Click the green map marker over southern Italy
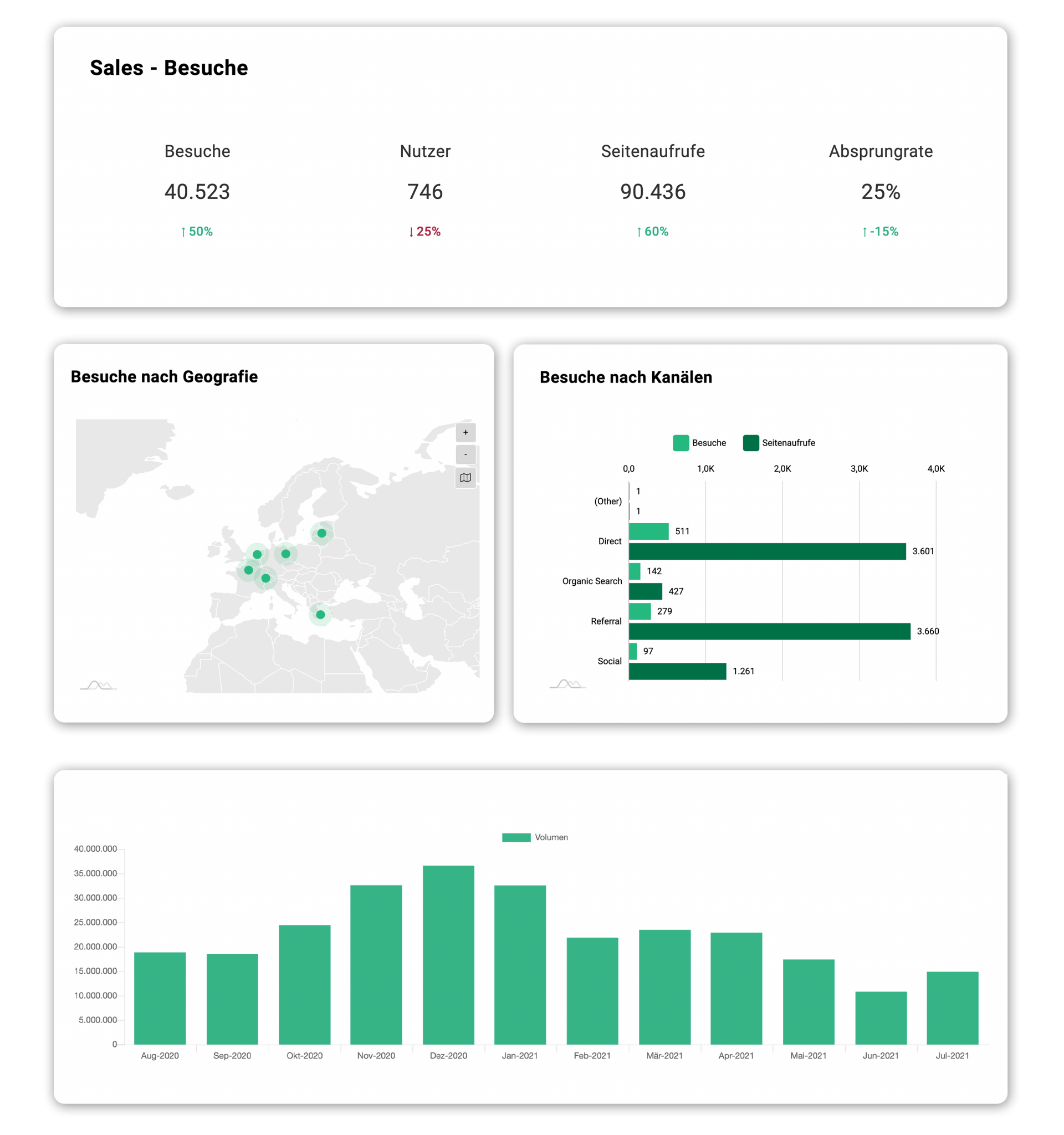The image size is (1064, 1135). click(x=320, y=614)
